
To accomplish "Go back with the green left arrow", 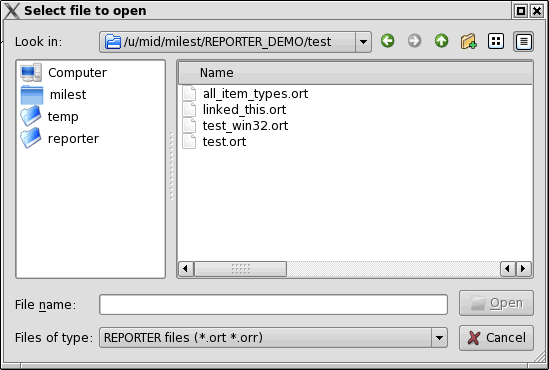I will 388,41.
